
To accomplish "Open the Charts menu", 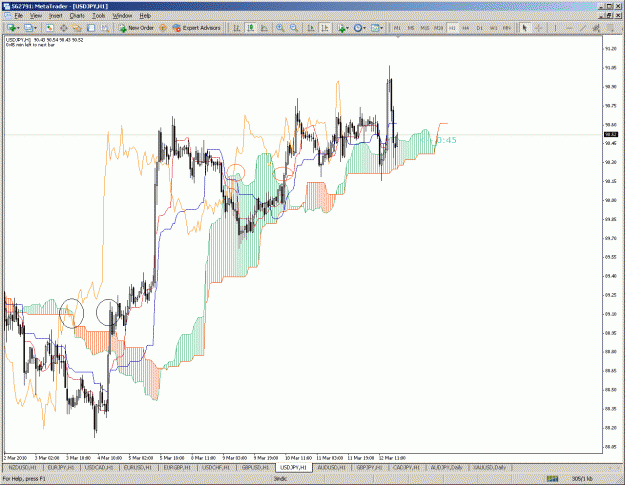I will tap(77, 16).
